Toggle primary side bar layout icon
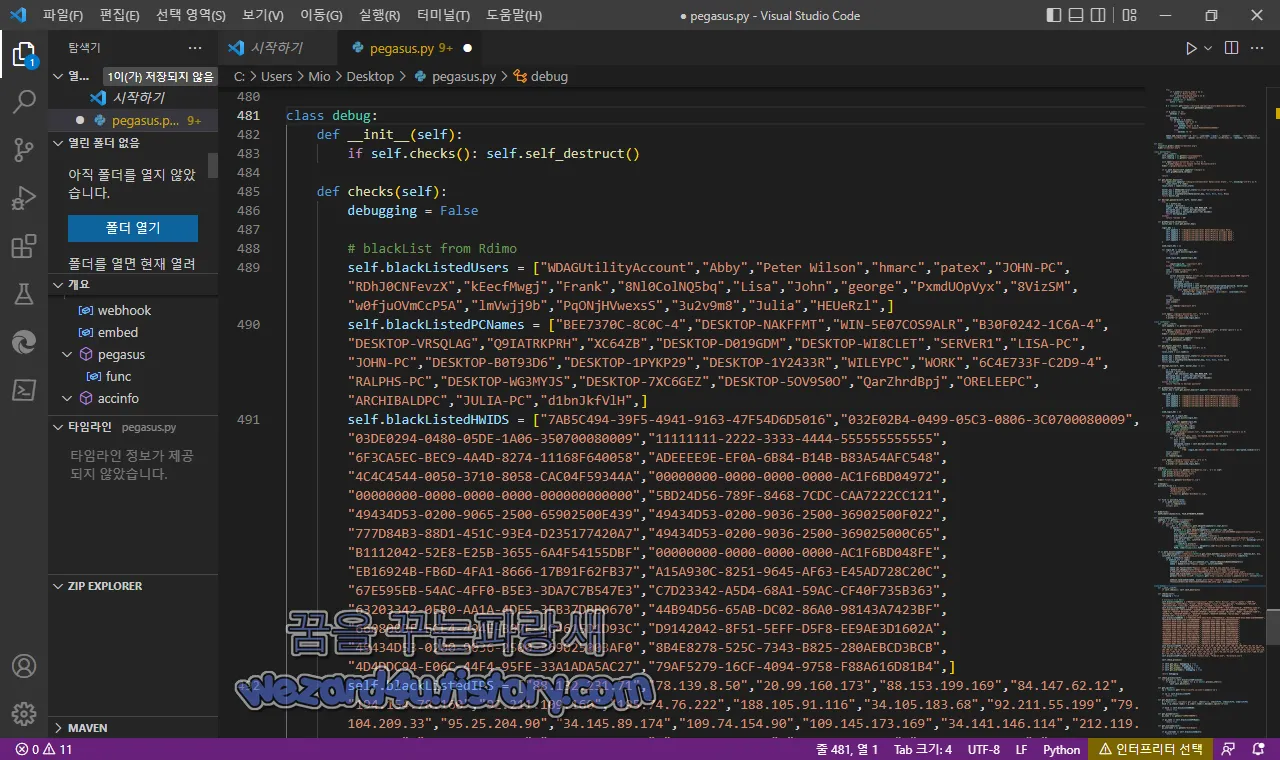This screenshot has width=1280, height=760. point(1054,16)
